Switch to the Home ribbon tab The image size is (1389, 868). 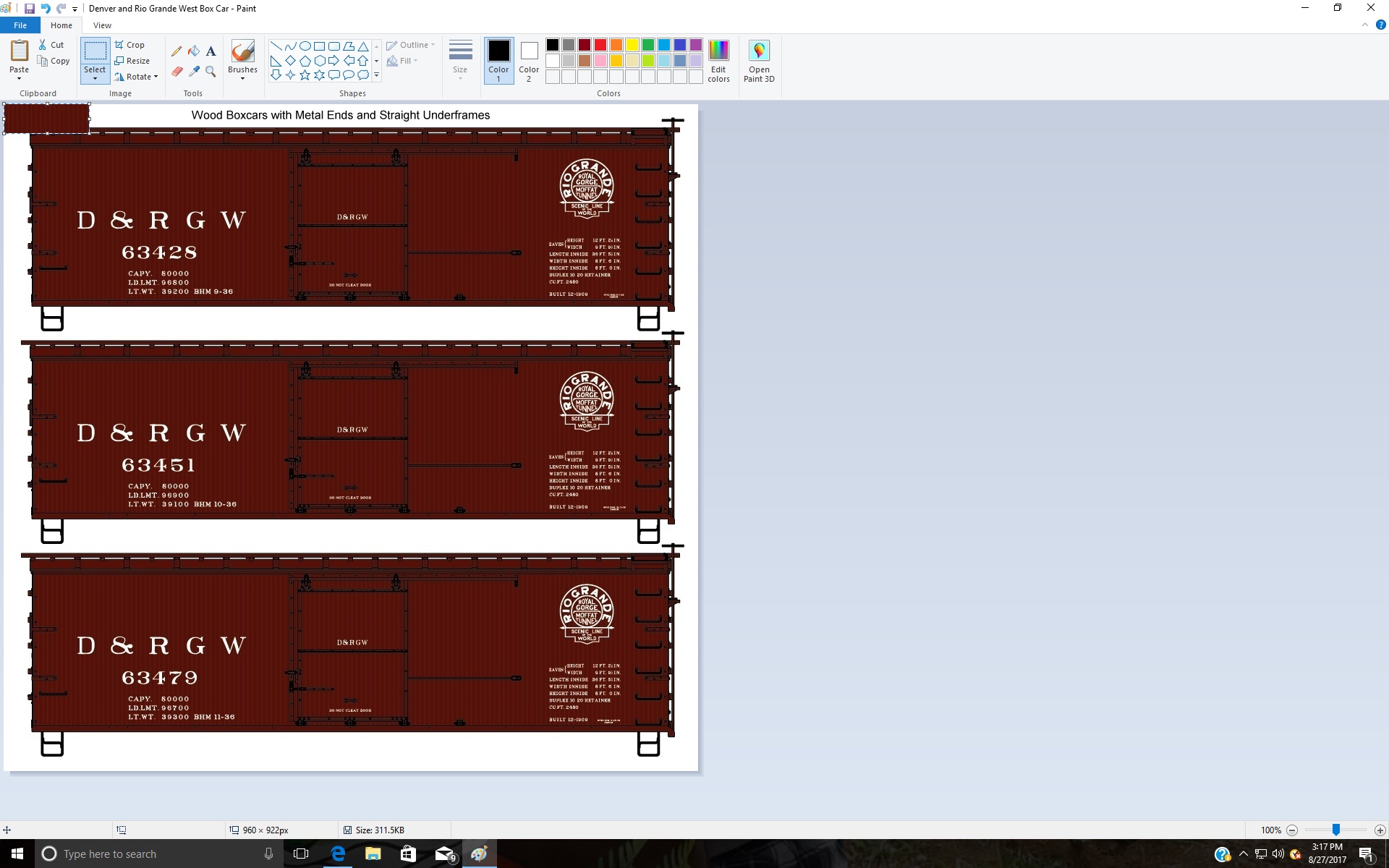(x=61, y=25)
